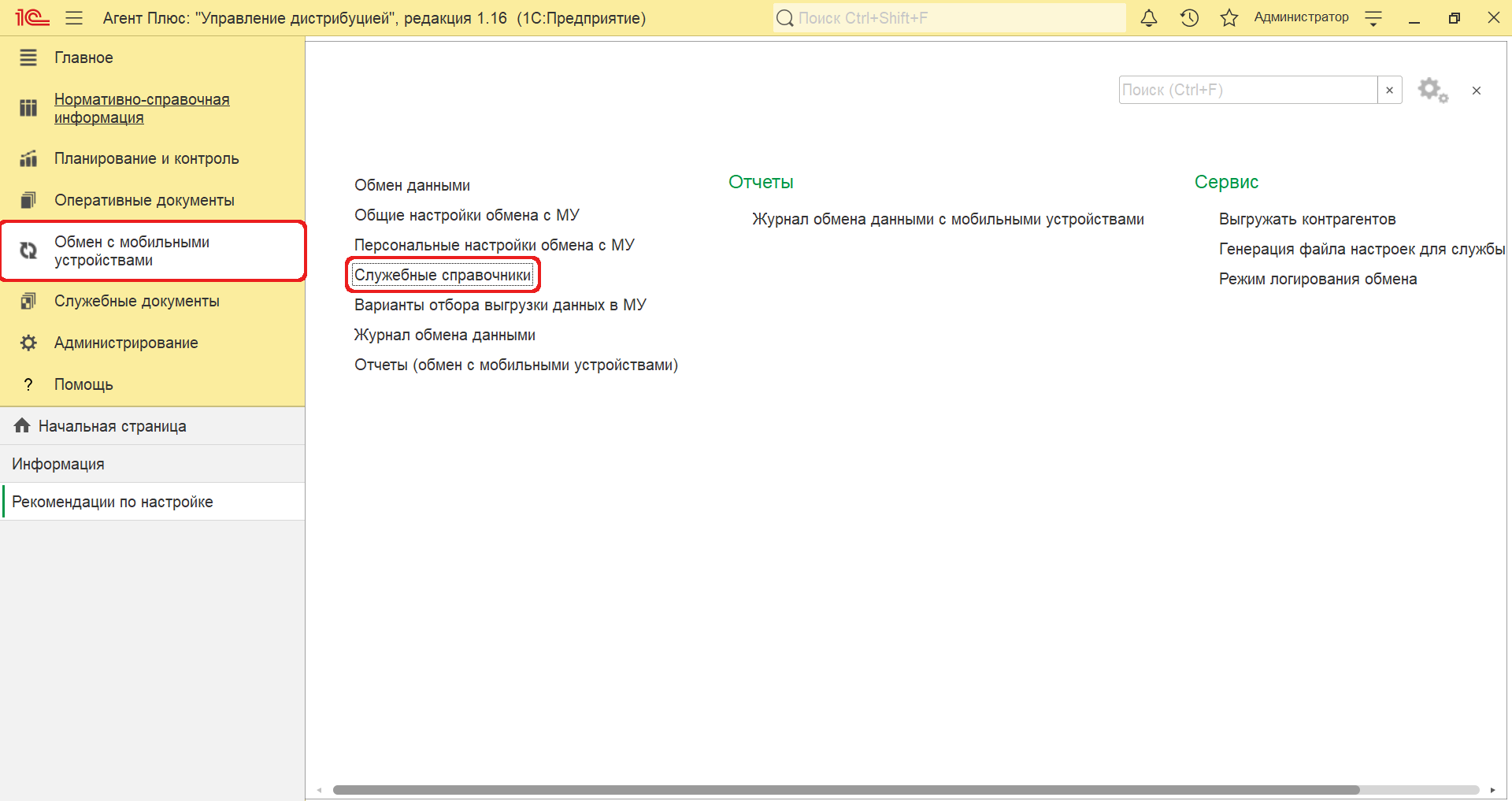This screenshot has height=801, width=1512.
Task: Open the 1C main menu hamburger icon
Action: 74,18
